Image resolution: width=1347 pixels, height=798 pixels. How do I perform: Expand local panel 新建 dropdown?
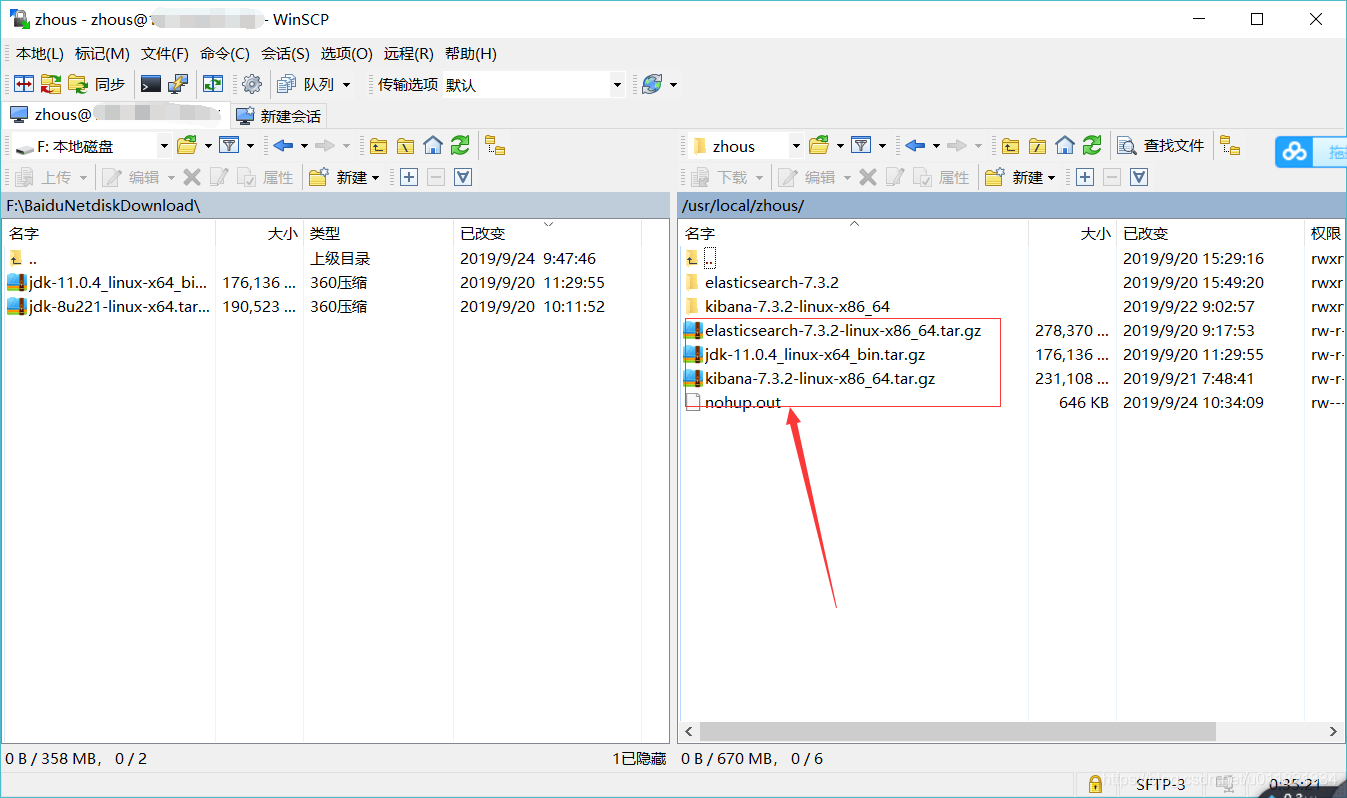[376, 177]
